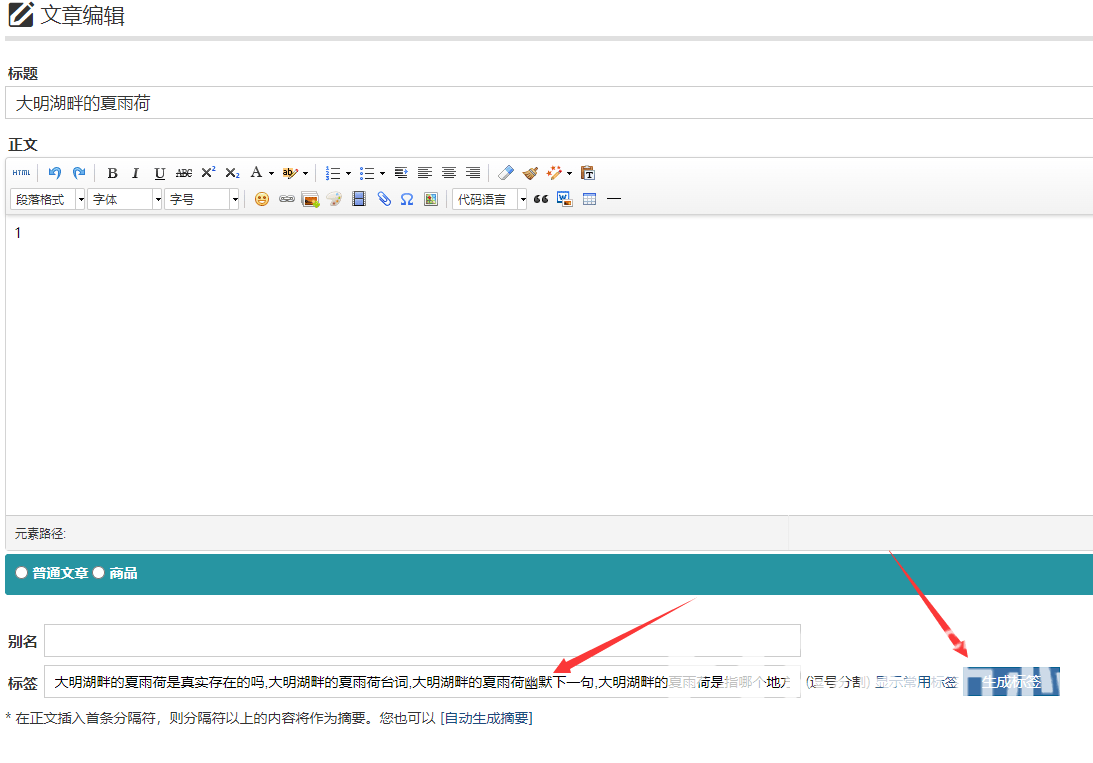Click the 生成标签 button
Image resolution: width=1093 pixels, height=763 pixels.
(x=1011, y=681)
